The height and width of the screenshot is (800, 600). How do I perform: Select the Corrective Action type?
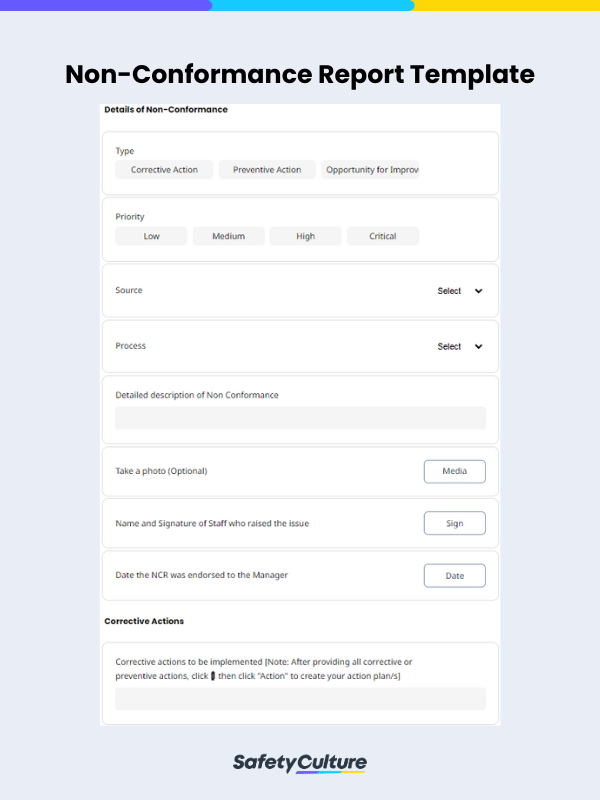[x=164, y=170]
